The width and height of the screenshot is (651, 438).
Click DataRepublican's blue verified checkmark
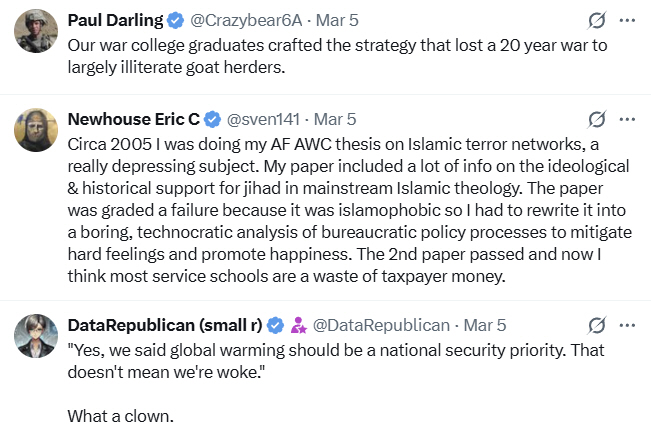(x=275, y=325)
